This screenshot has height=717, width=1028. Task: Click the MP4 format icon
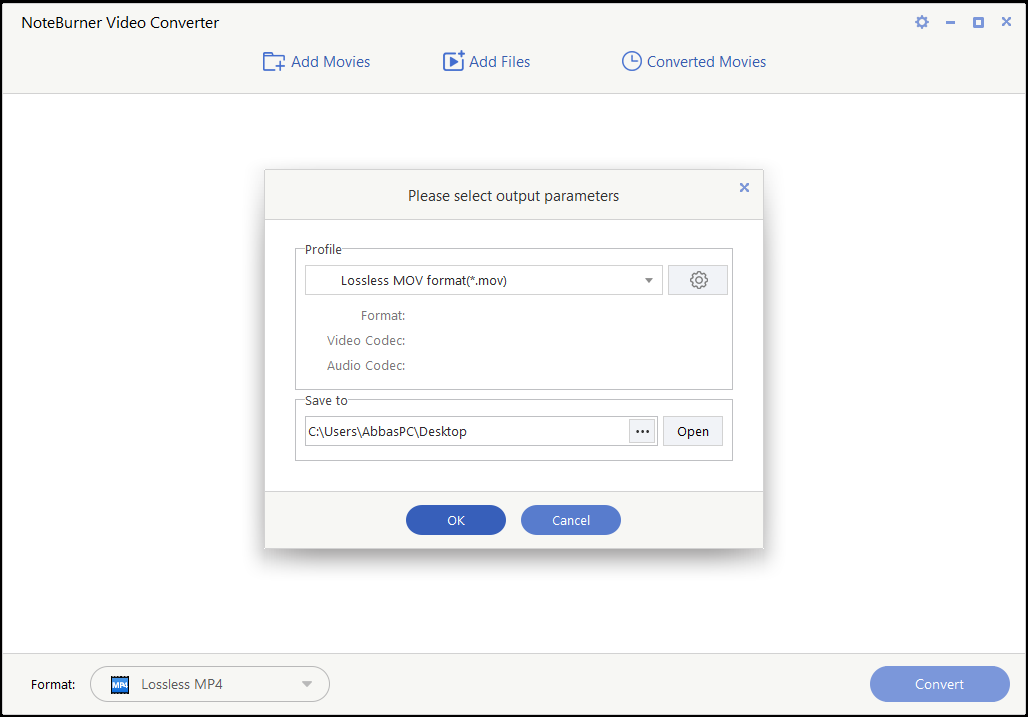(x=120, y=684)
